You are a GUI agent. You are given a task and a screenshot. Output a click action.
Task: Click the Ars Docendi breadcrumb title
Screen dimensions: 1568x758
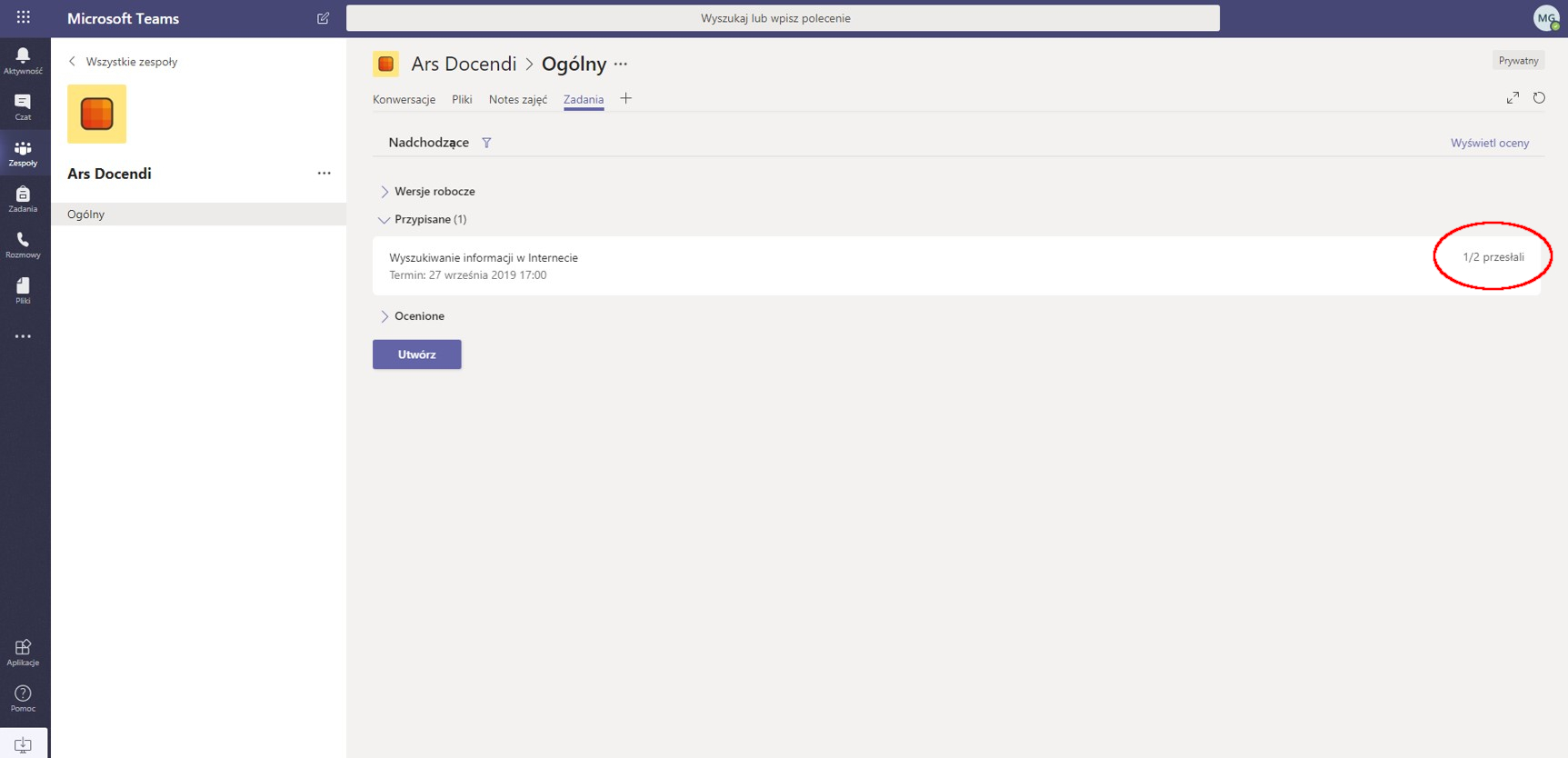pyautogui.click(x=464, y=64)
